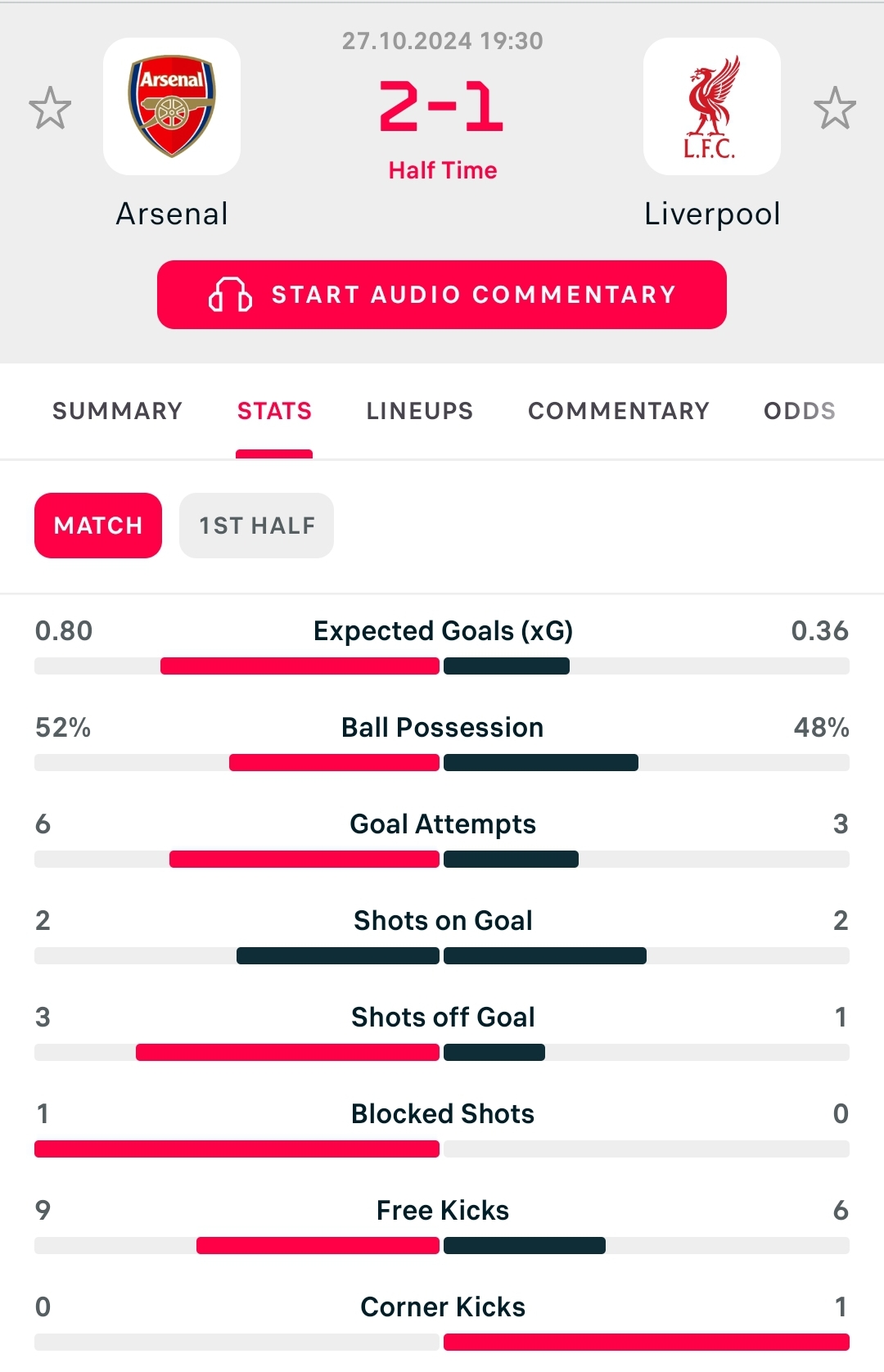Go to the Commentary tab

pos(618,411)
